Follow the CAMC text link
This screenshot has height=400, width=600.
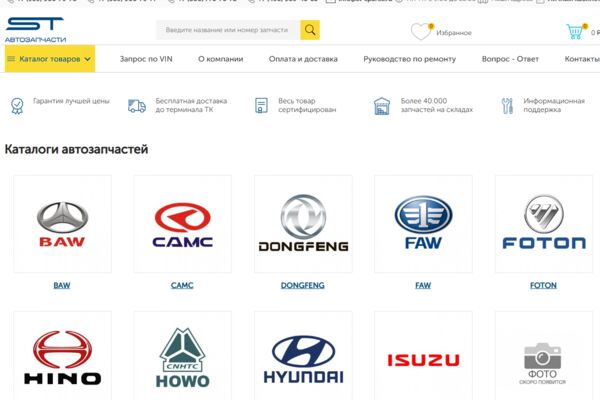[x=182, y=285]
